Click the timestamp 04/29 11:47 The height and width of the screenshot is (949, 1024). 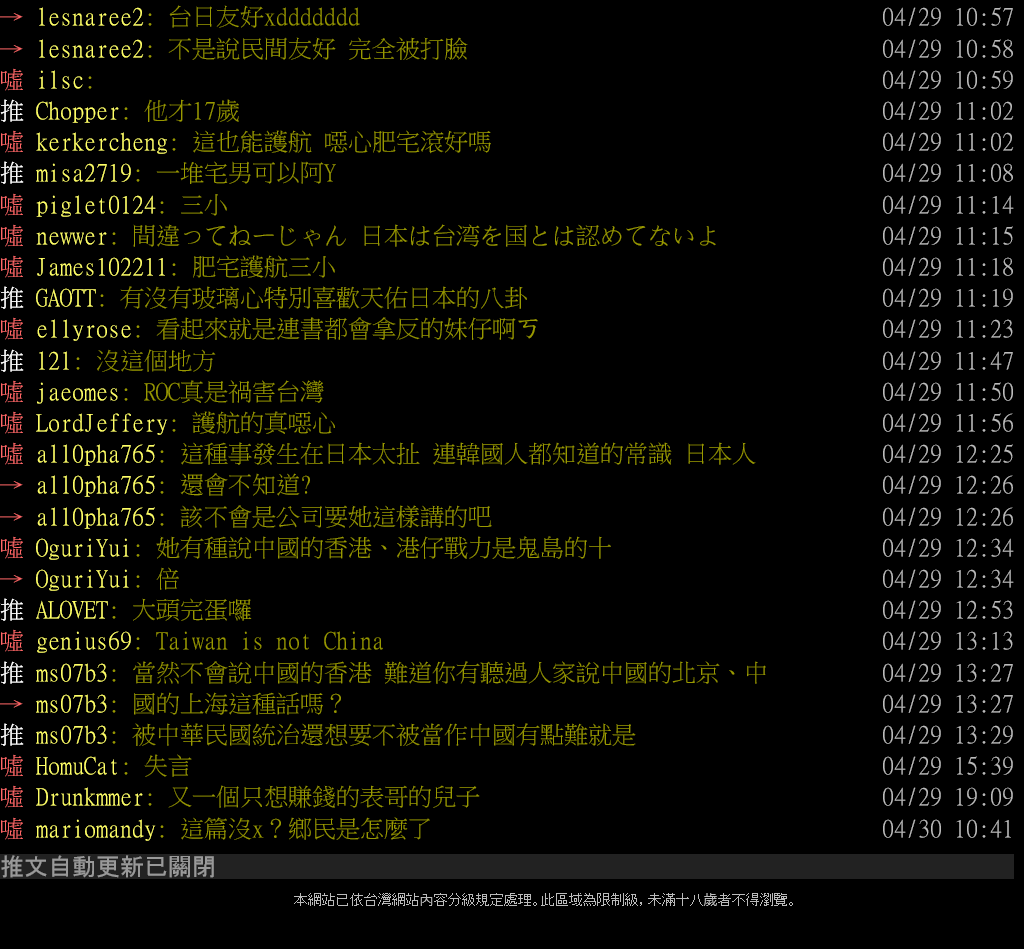tap(948, 361)
